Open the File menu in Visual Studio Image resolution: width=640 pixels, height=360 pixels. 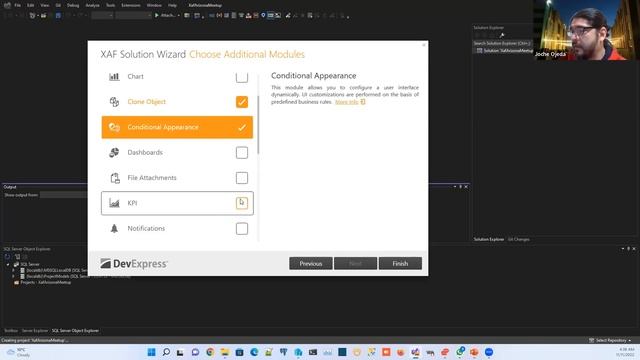click(18, 5)
